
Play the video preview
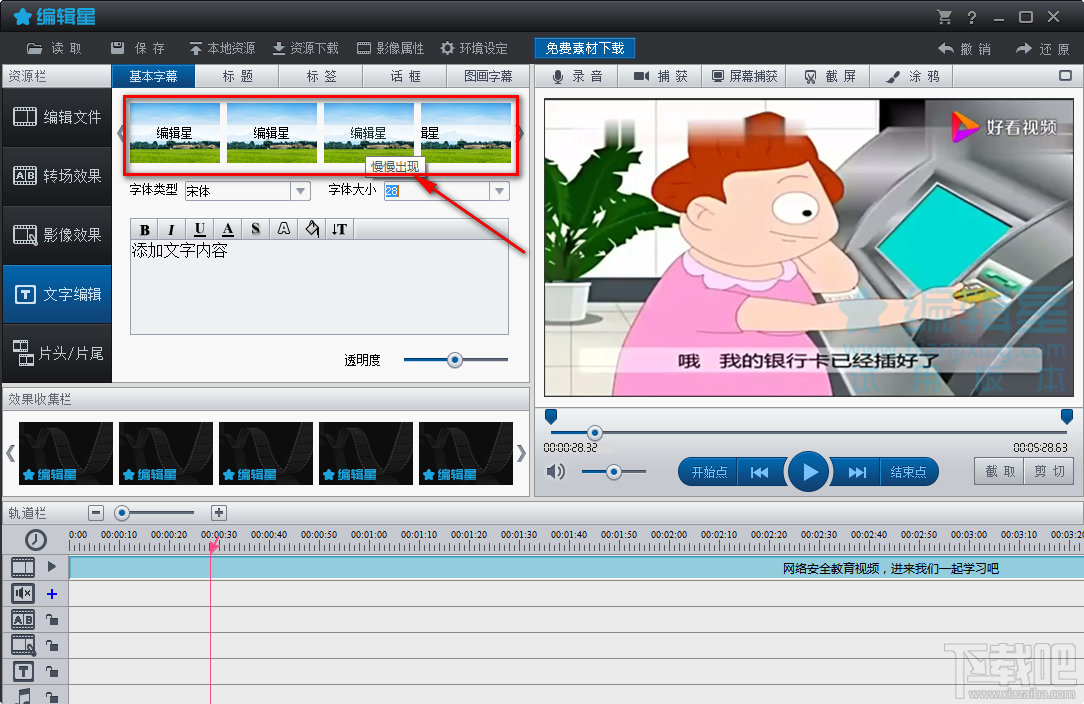[x=809, y=472]
